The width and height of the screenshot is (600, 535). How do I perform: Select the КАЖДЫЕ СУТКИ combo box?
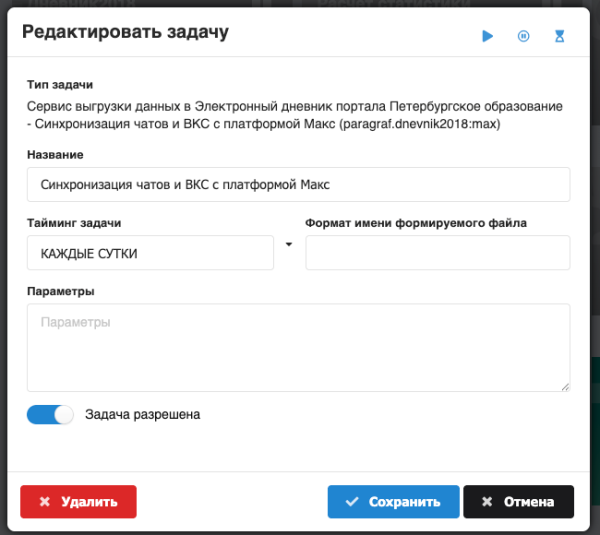[150, 253]
